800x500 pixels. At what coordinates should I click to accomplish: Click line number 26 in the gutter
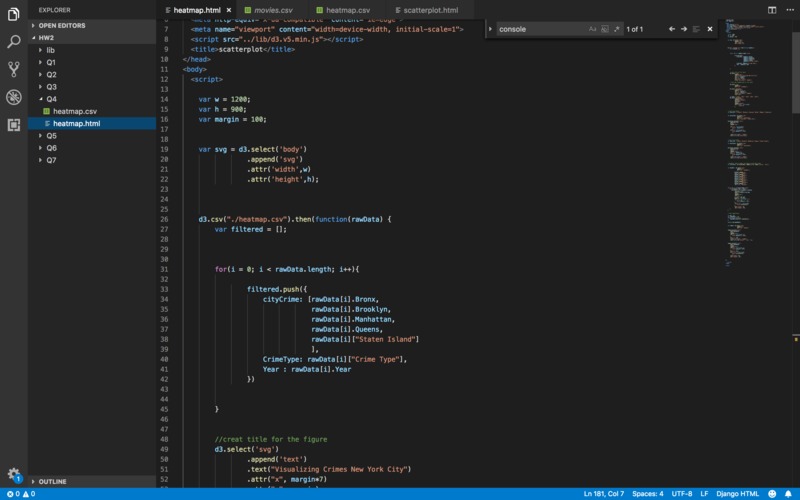[164, 219]
